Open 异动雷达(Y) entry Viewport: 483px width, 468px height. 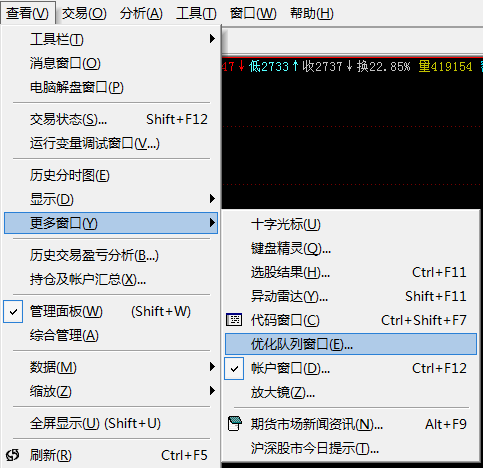point(351,296)
